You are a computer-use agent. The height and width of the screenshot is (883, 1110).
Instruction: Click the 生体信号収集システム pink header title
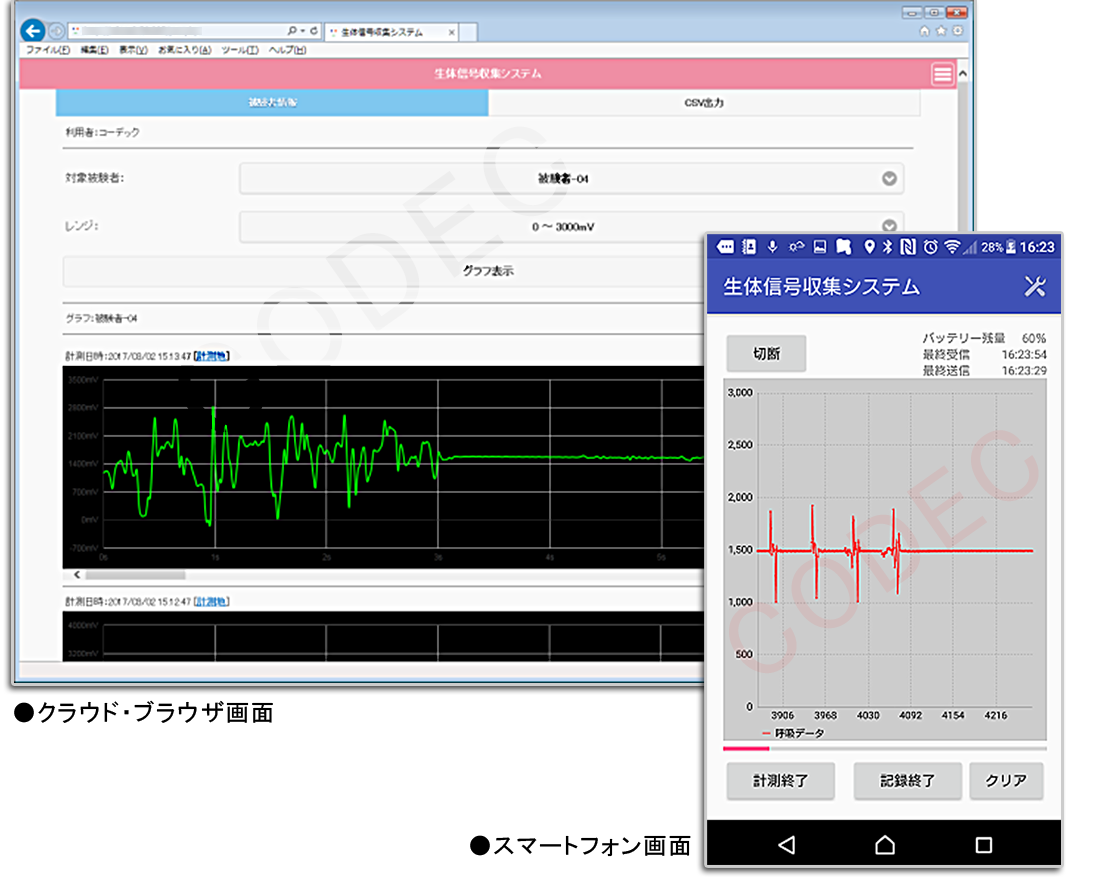coord(488,74)
